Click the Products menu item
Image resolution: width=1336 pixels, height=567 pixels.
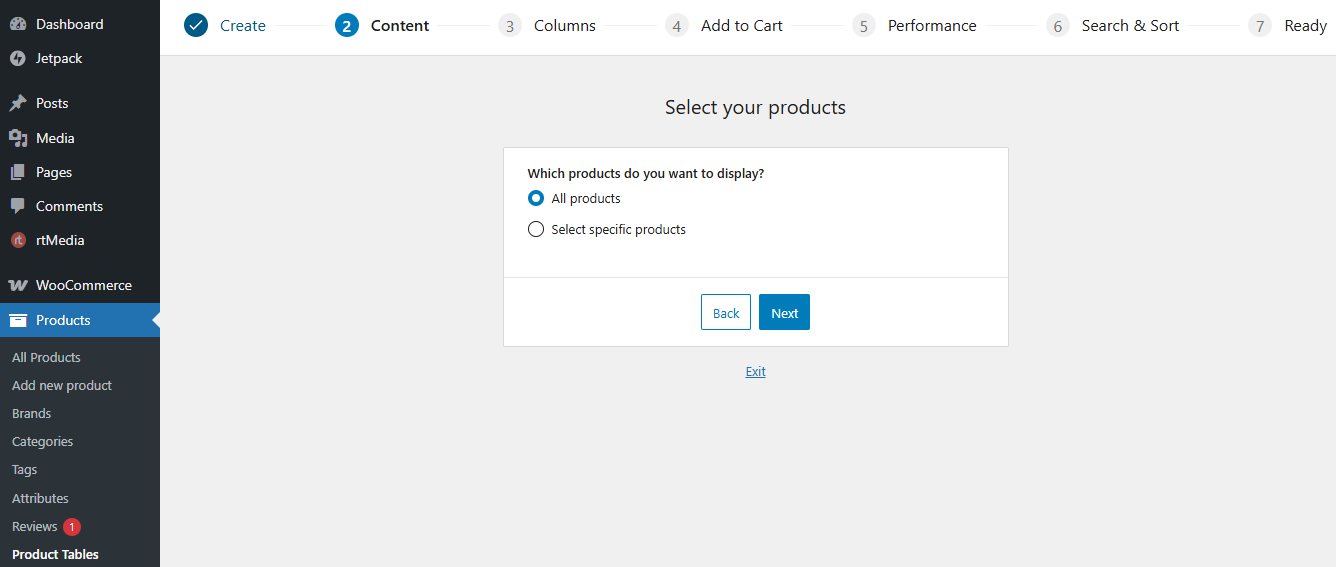tap(80, 320)
